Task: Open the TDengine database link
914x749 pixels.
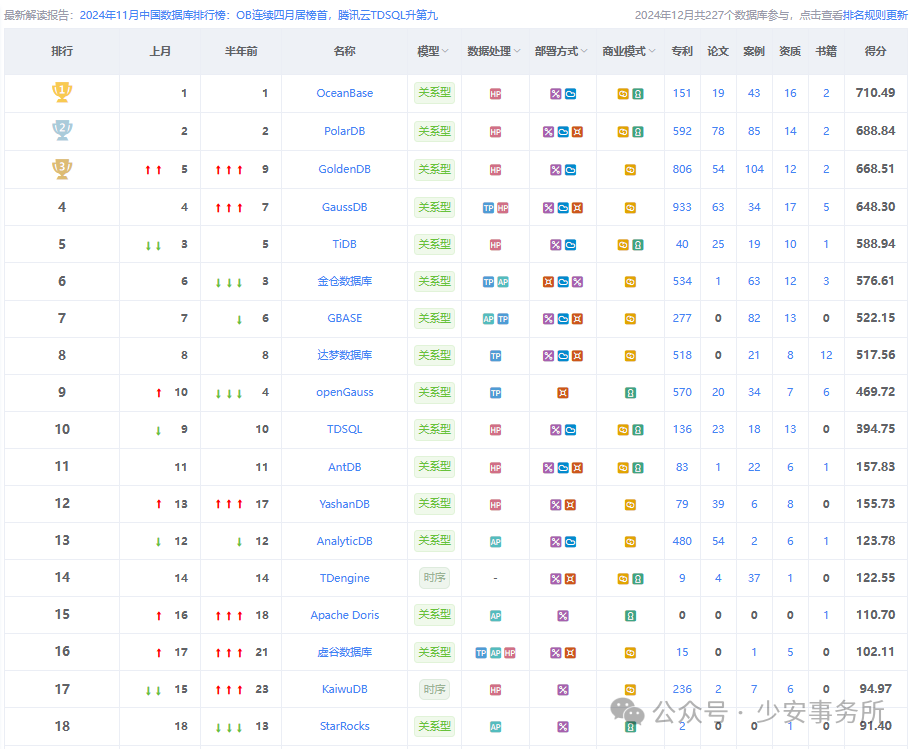Action: tap(344, 578)
